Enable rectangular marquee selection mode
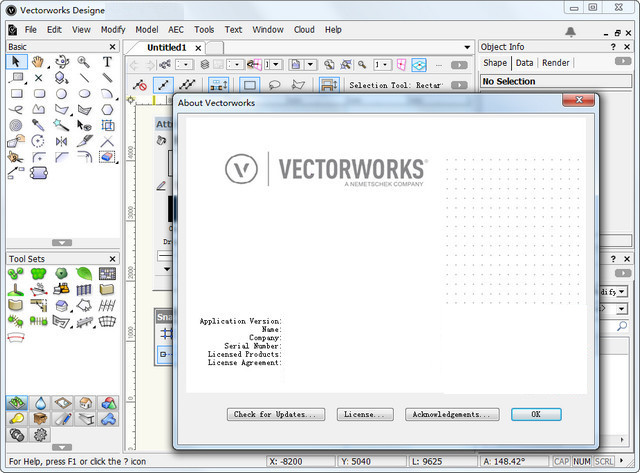The width and height of the screenshot is (640, 473). point(250,85)
